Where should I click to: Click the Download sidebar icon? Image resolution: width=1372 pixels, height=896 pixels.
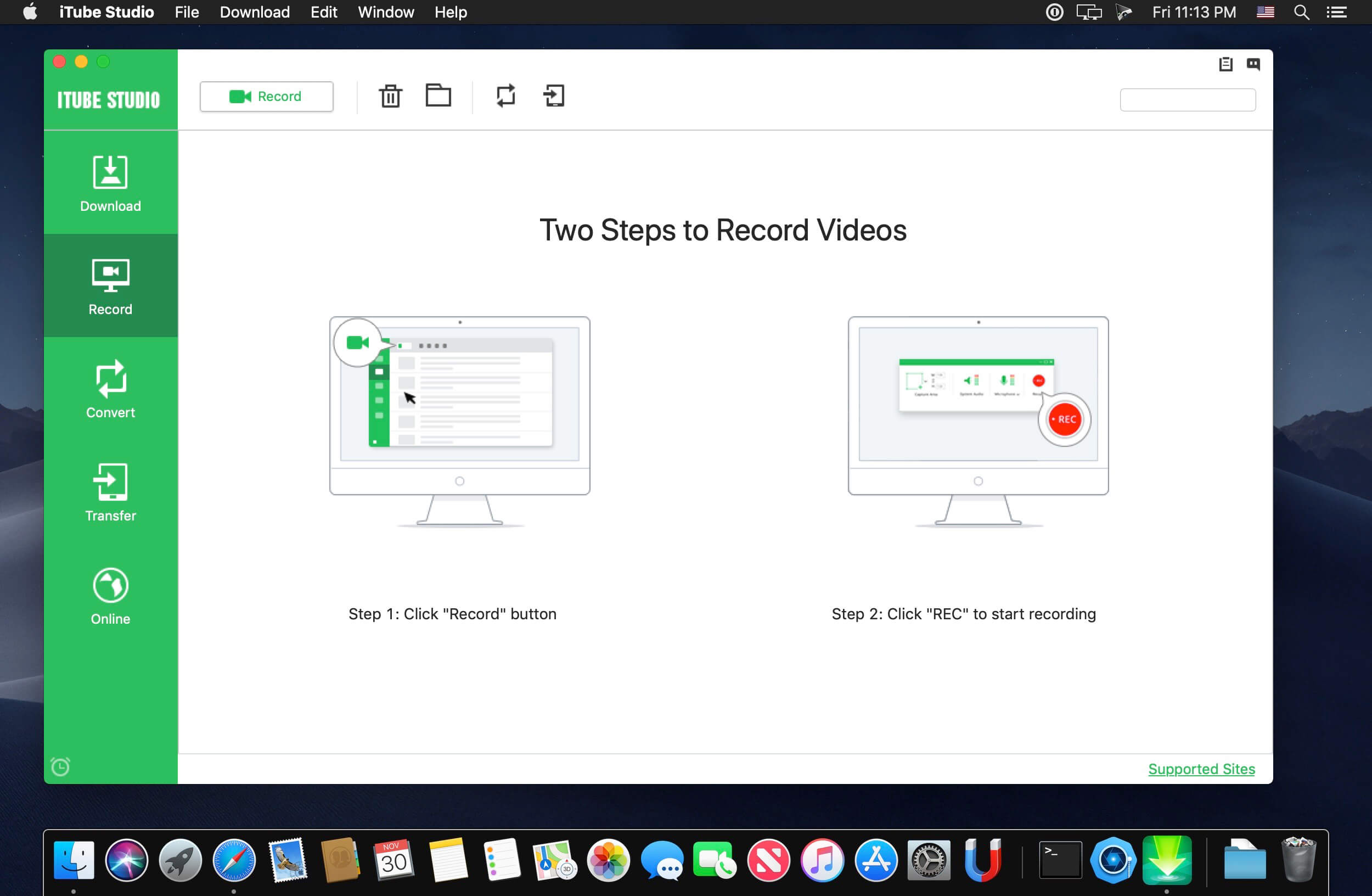[109, 184]
